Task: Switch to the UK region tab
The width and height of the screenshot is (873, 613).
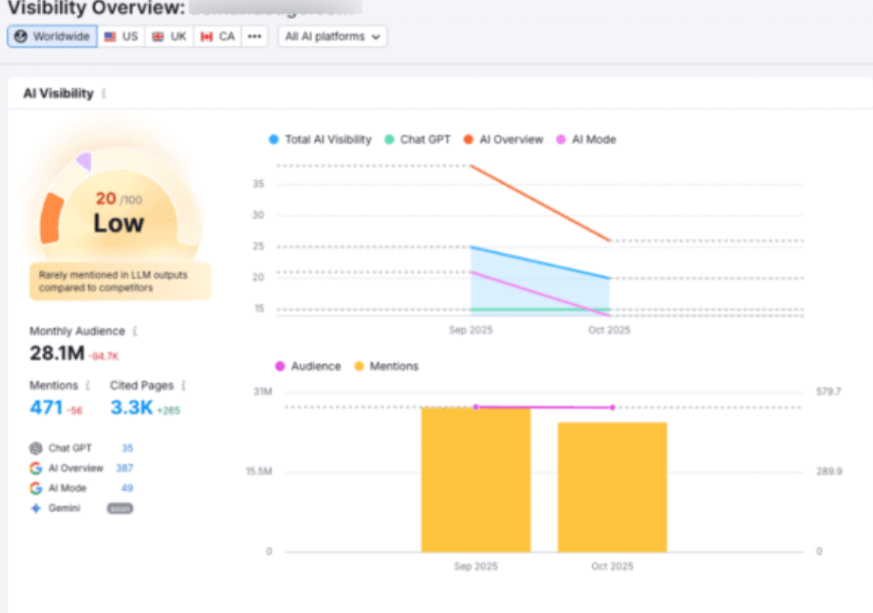Action: (x=170, y=37)
